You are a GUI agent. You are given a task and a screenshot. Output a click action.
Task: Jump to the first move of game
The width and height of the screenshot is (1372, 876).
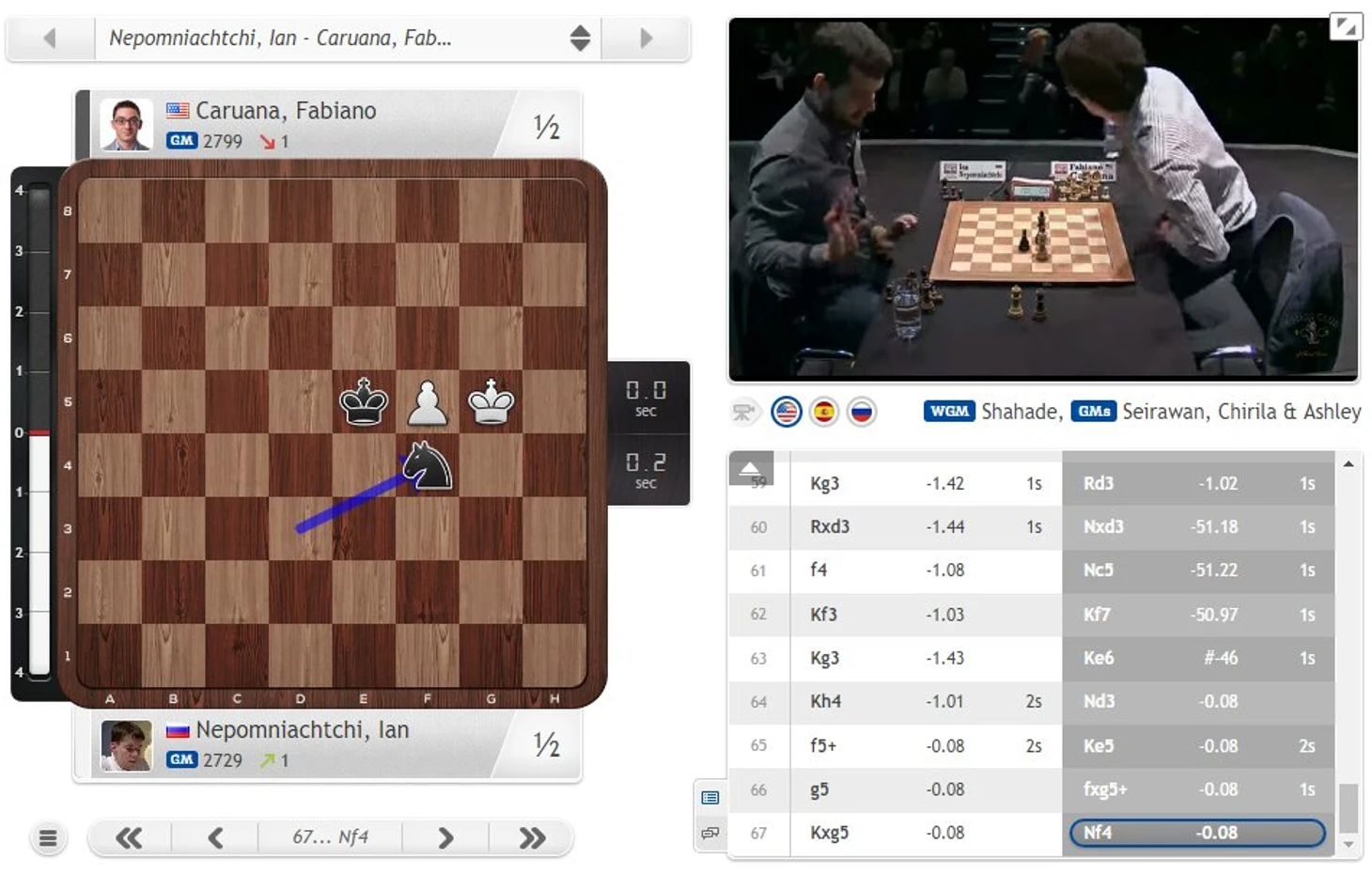pyautogui.click(x=129, y=837)
